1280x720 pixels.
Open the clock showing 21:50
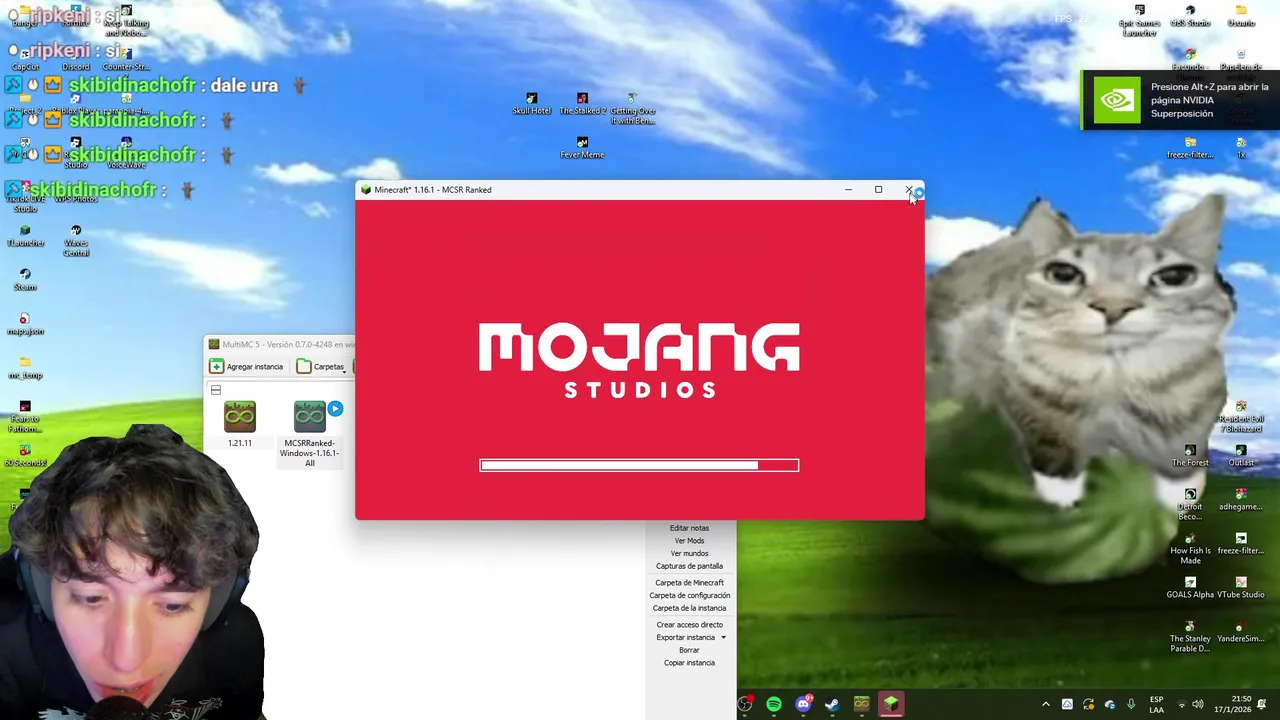click(1233, 704)
